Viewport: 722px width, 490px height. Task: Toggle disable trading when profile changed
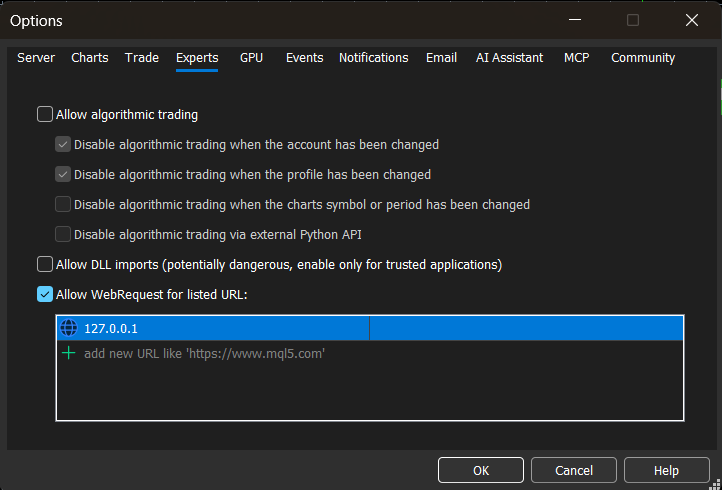[x=63, y=175]
